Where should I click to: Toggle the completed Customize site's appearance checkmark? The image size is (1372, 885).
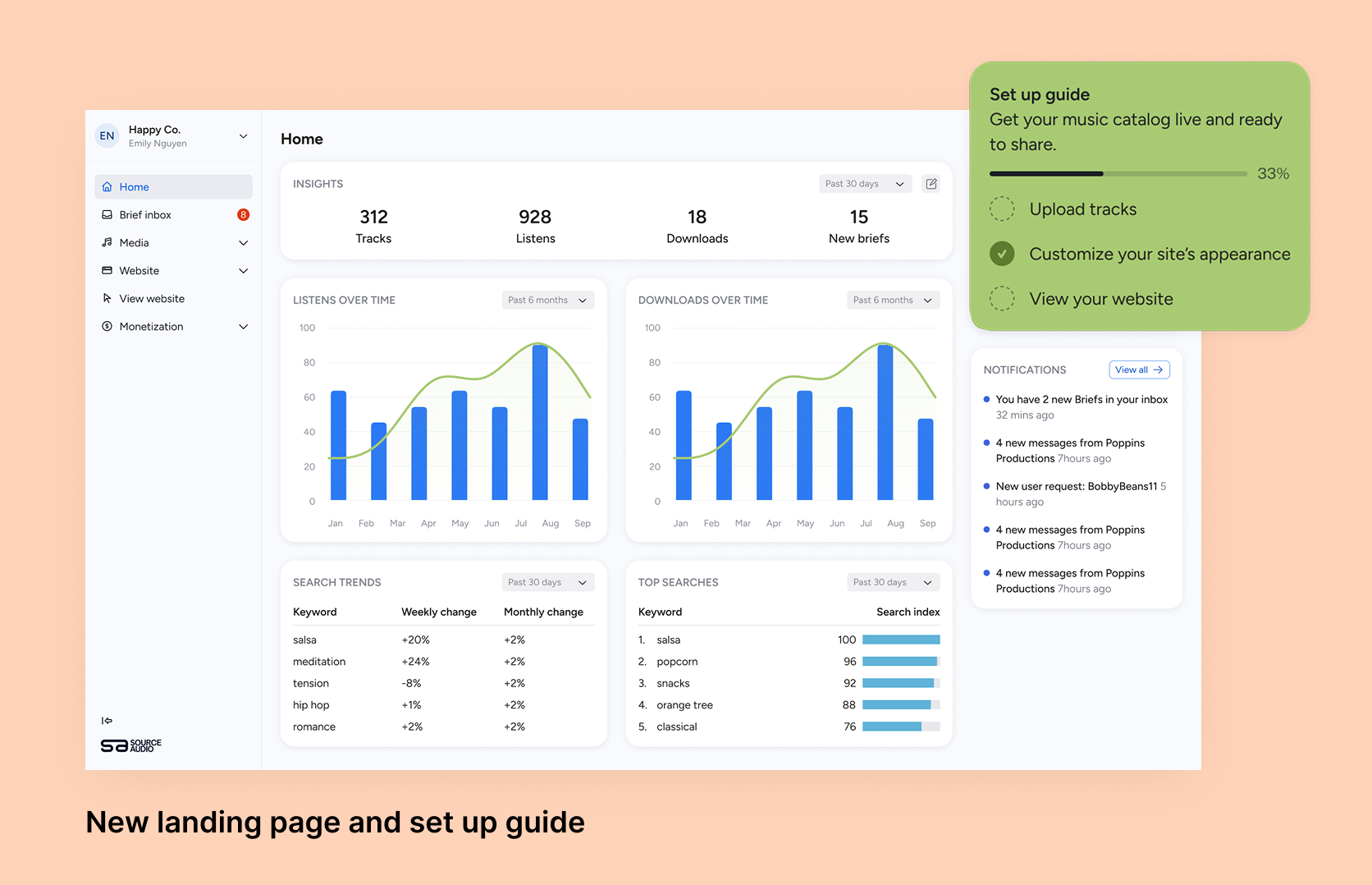click(1002, 254)
